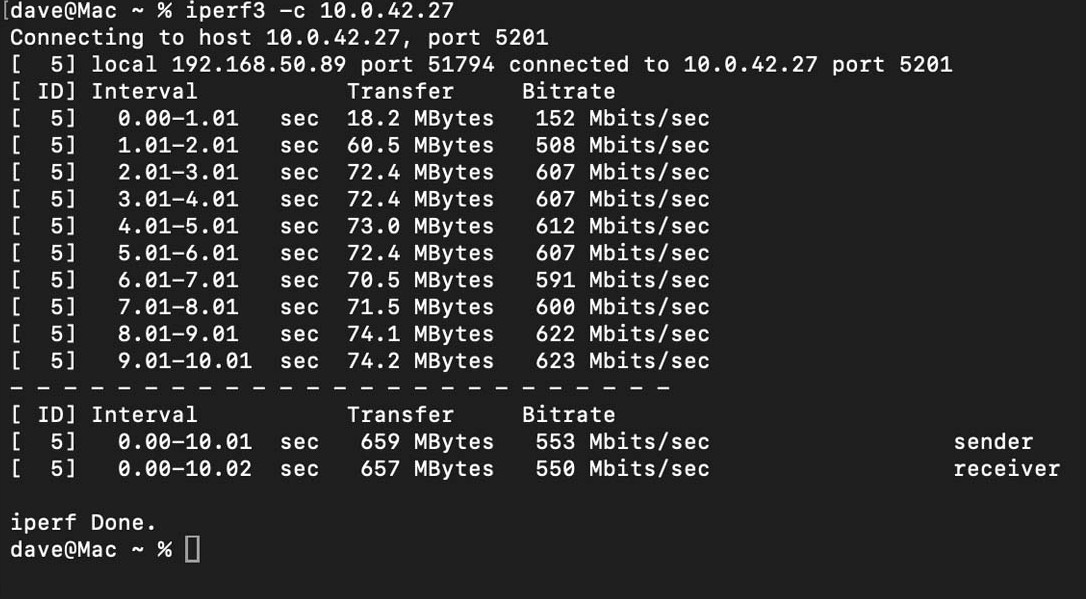Screen dimensions: 1086x599
Task: Click the dashed separator line
Action: click(340, 388)
